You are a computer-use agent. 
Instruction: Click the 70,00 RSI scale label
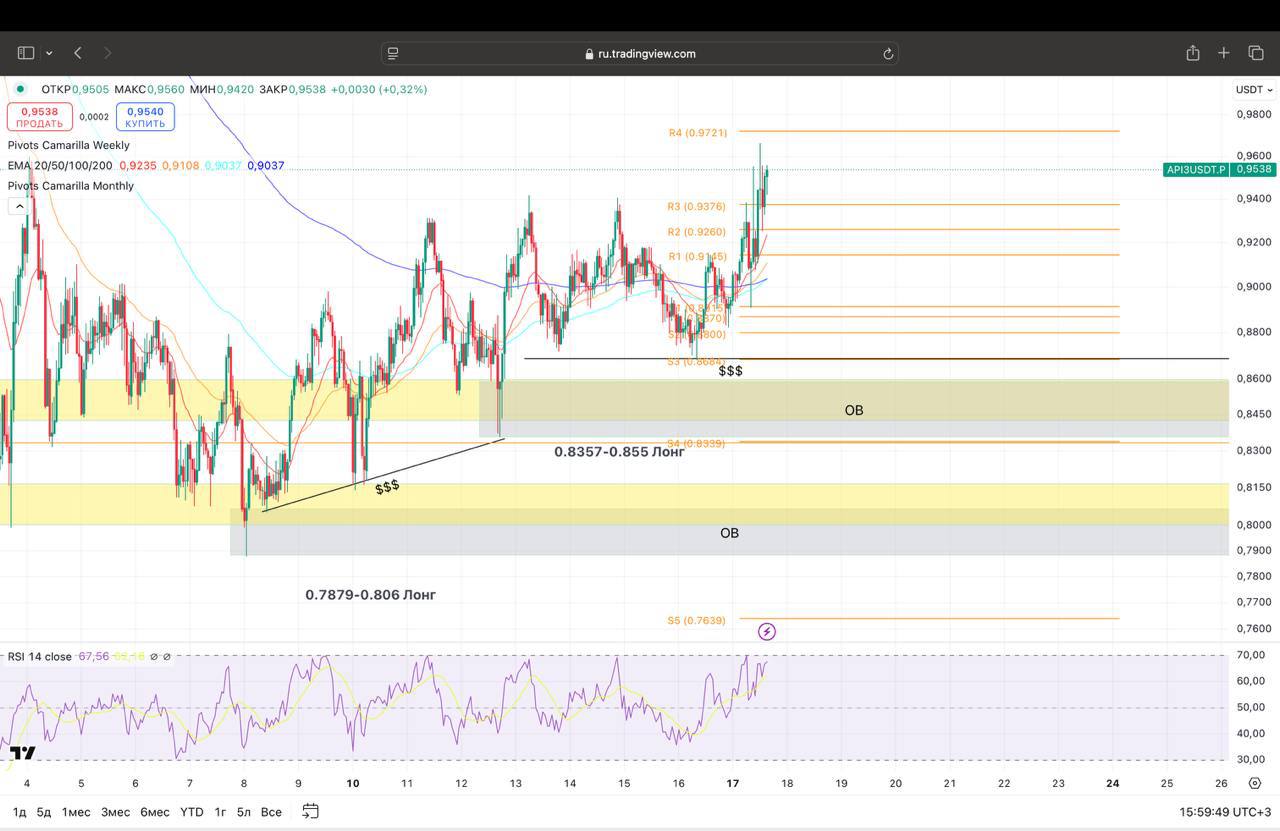pos(1251,655)
